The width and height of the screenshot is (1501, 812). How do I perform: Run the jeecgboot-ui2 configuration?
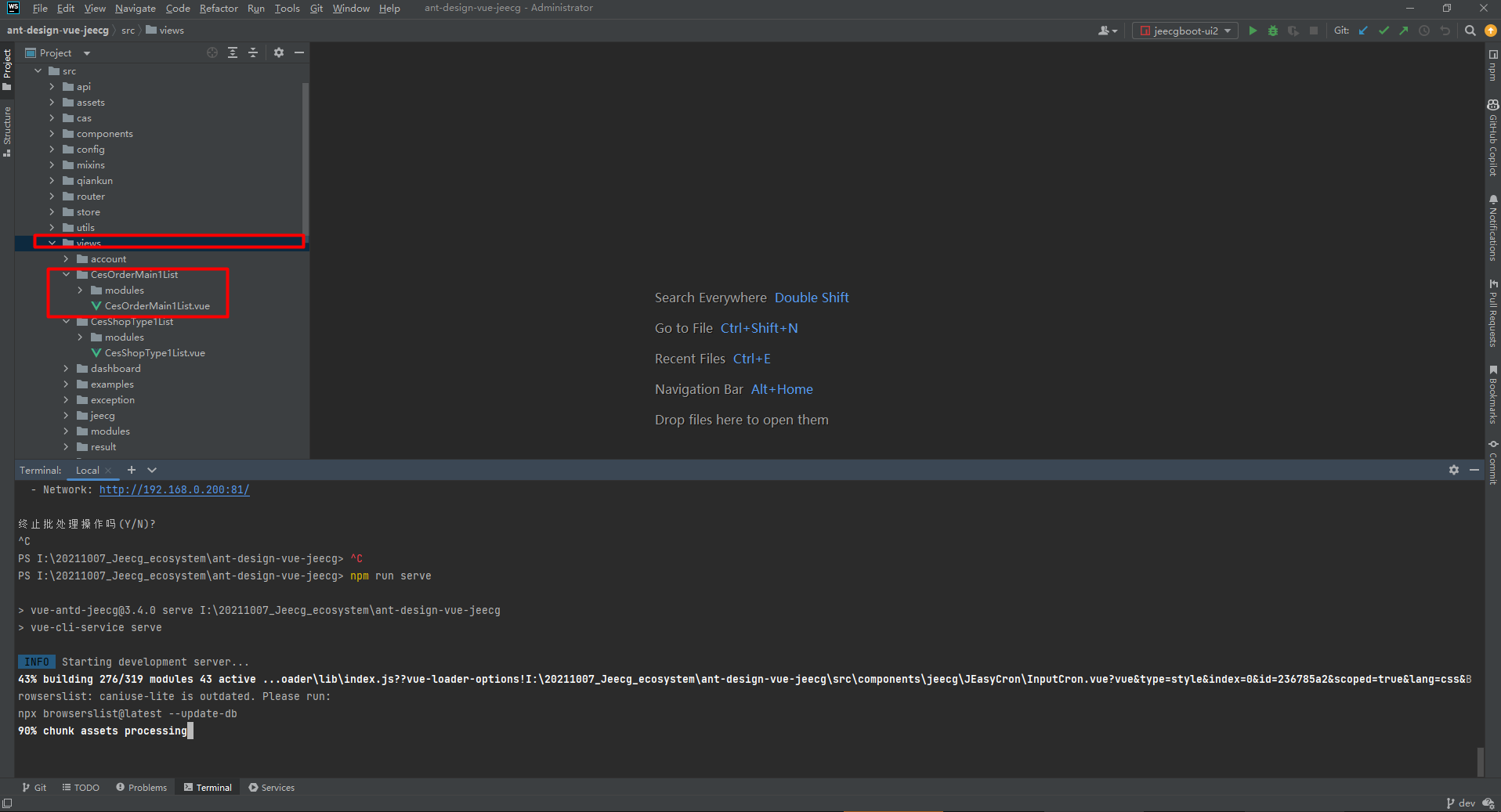[1253, 31]
